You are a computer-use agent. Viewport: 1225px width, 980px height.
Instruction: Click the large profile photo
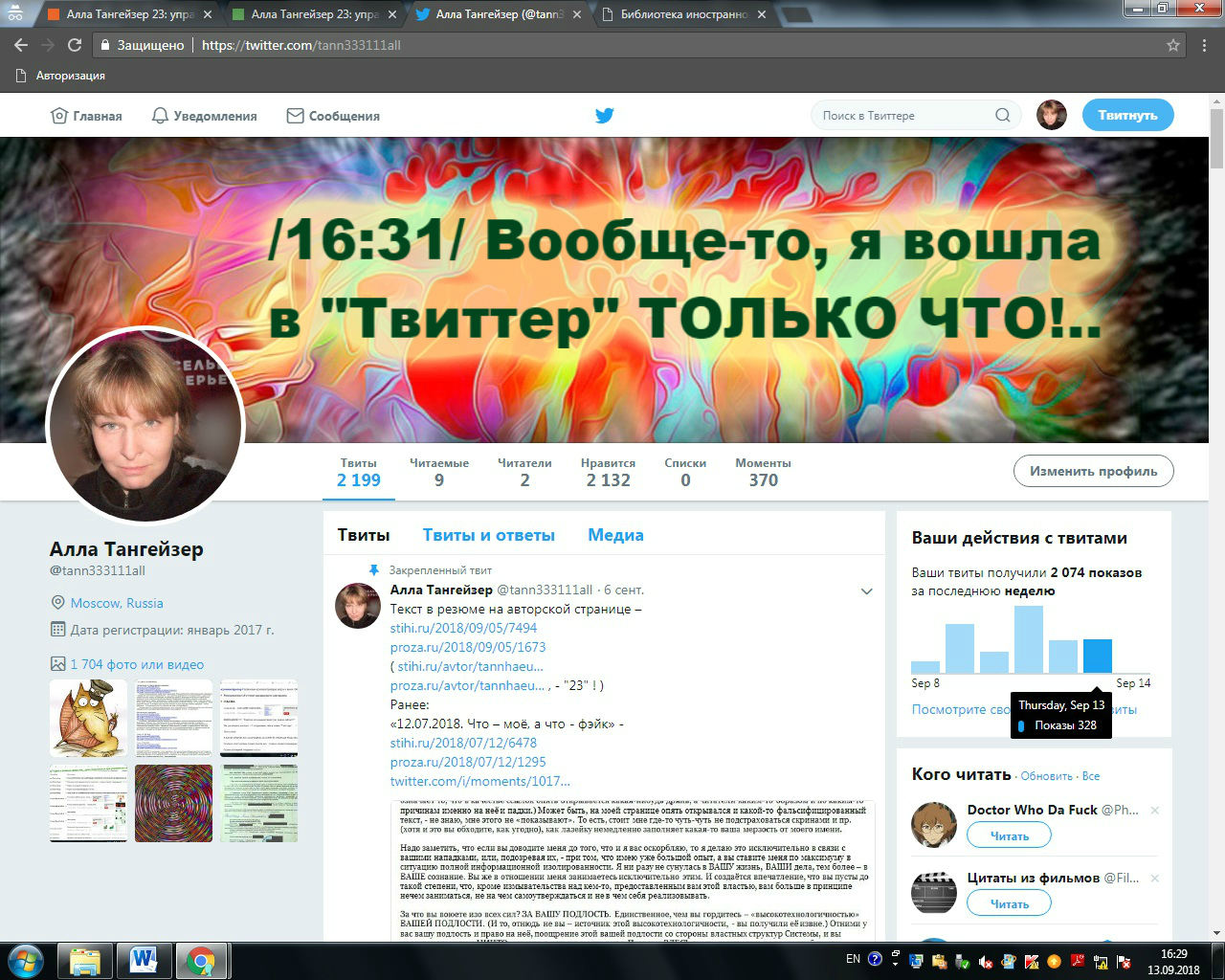pos(145,426)
